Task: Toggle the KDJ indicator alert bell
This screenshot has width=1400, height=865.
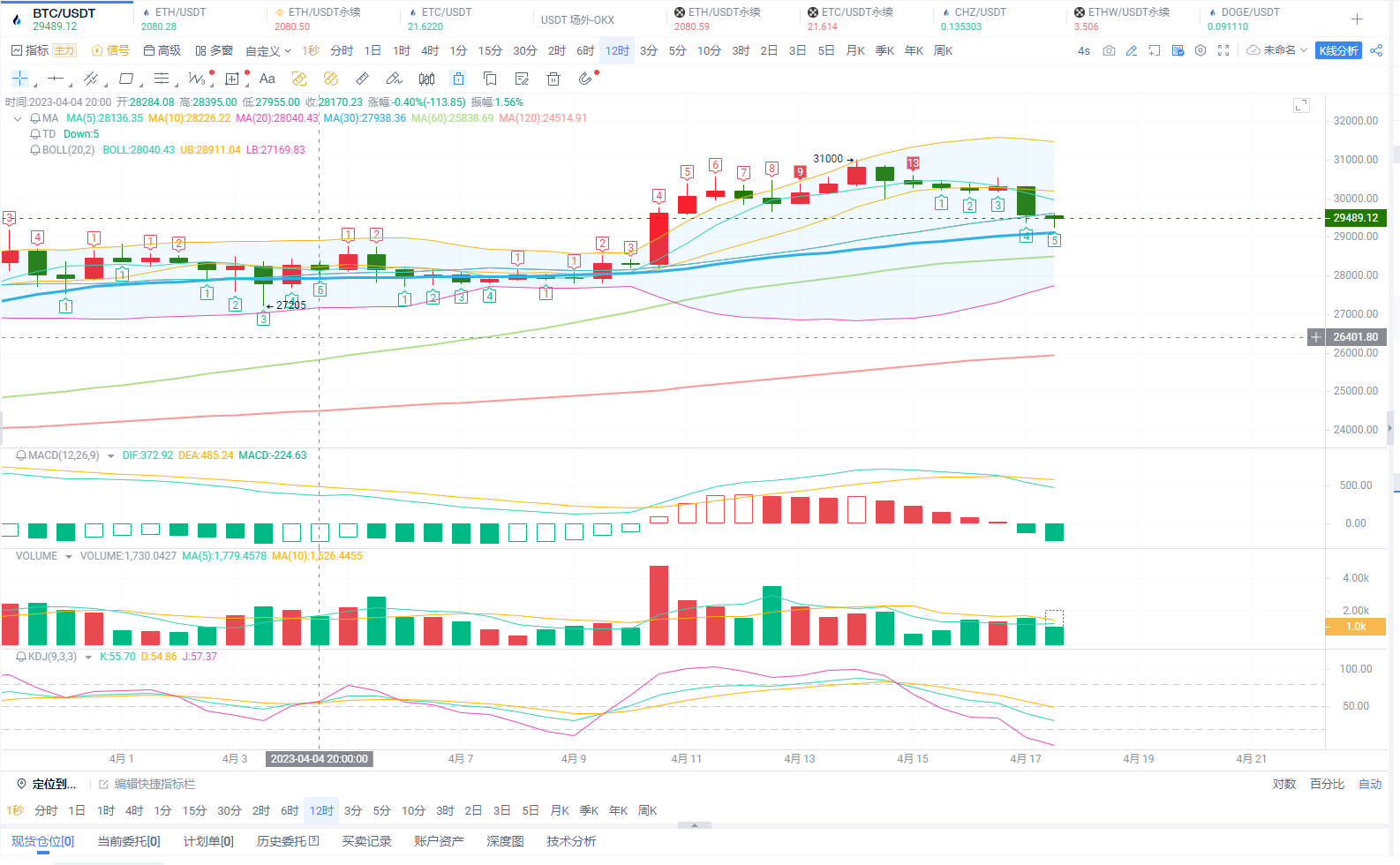Action: pos(21,657)
